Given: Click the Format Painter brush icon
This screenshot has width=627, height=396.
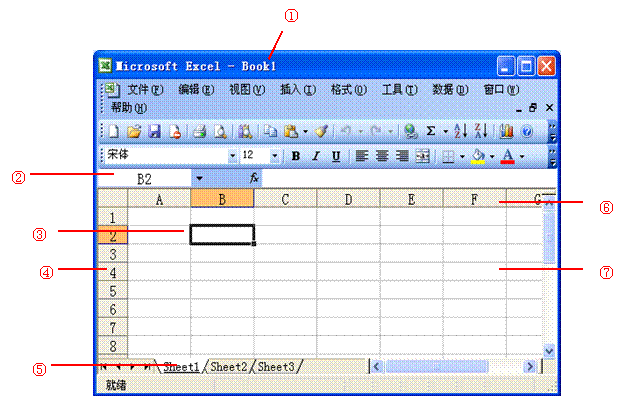Looking at the screenshot, I should click(x=321, y=131).
